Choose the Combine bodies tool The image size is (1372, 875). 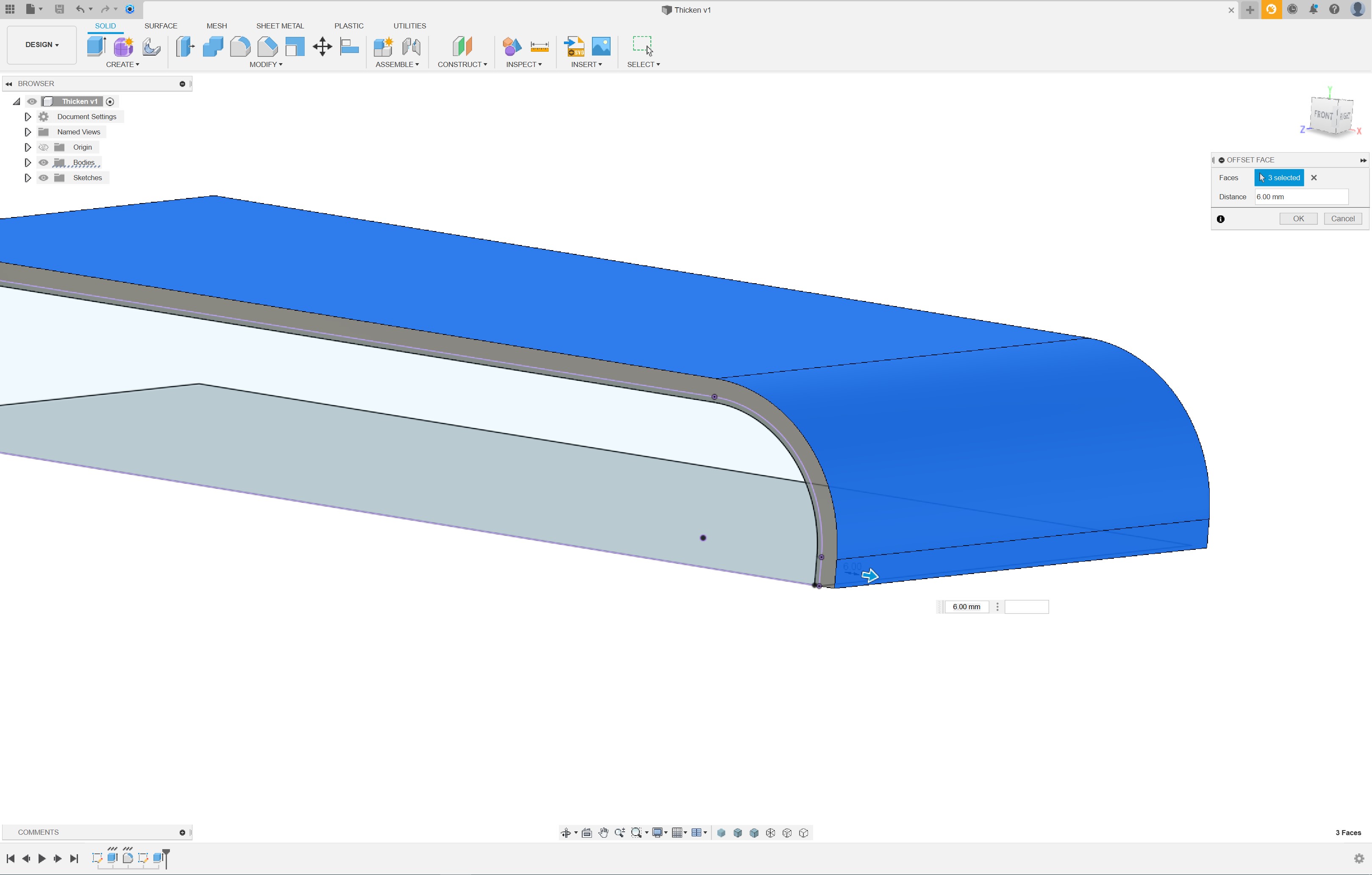pyautogui.click(x=213, y=46)
